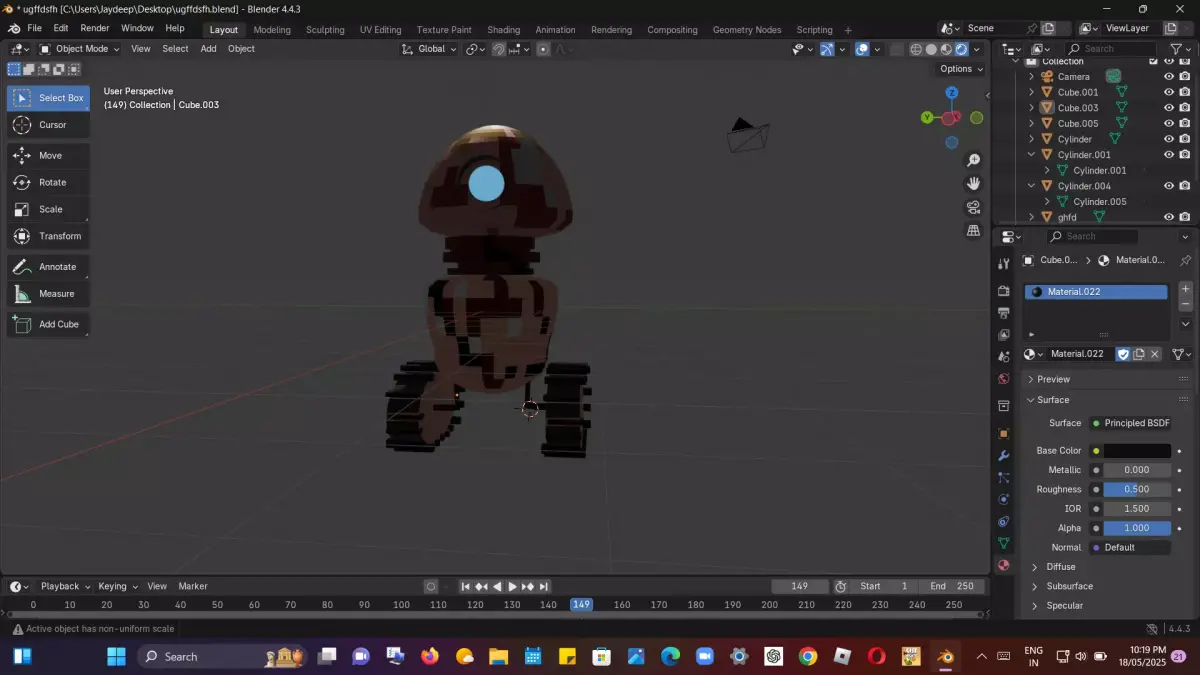This screenshot has width=1200, height=675.
Task: Collapse Cylinder.001 in the outliner
Action: pyautogui.click(x=1032, y=154)
